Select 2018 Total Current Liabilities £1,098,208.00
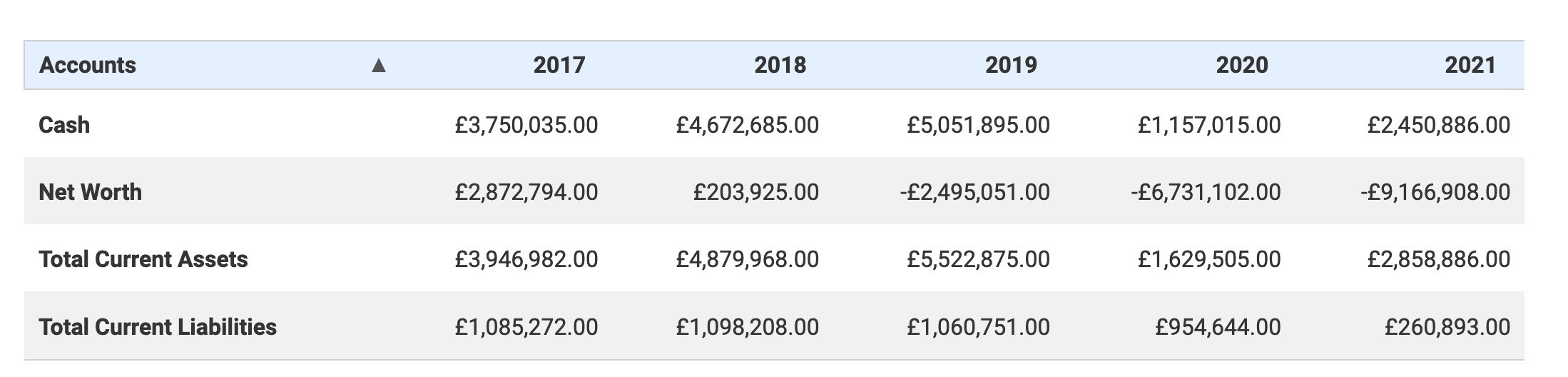Viewport: 1568px width, 377px height. click(748, 327)
